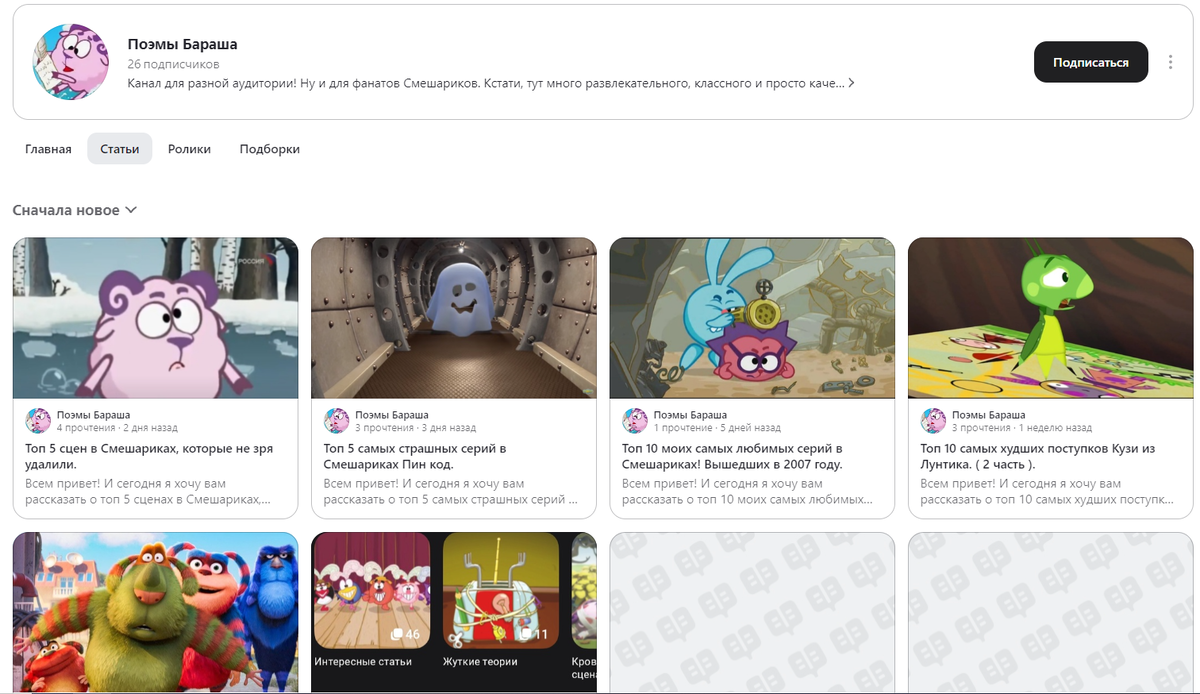This screenshot has height=694, width=1200.
Task: Open the Сначала новое sort dropdown
Action: coord(75,210)
